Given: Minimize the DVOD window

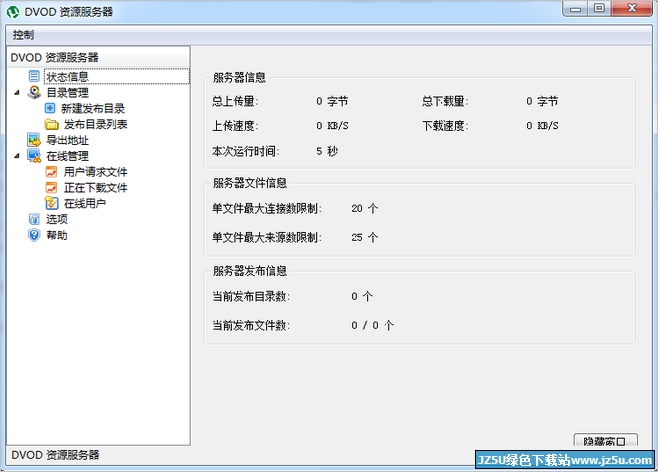Looking at the screenshot, I should click(x=575, y=8).
